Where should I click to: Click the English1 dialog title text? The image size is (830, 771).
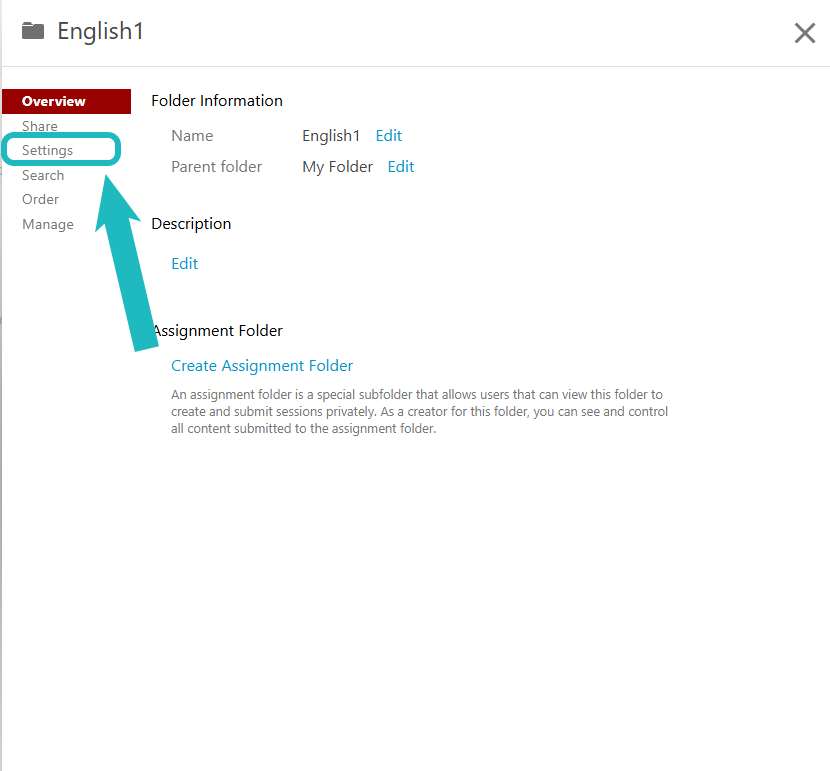tap(100, 31)
